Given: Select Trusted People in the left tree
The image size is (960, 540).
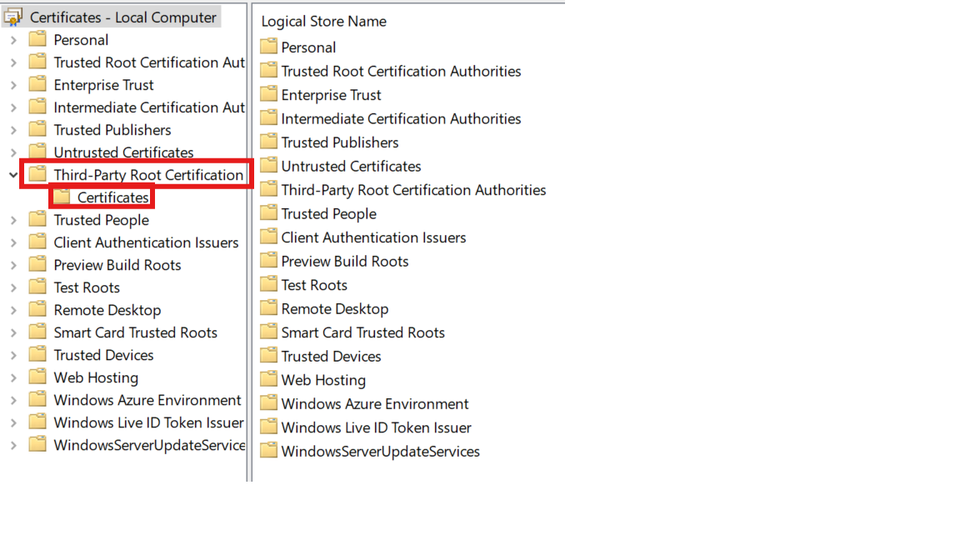Looking at the screenshot, I should click(101, 220).
